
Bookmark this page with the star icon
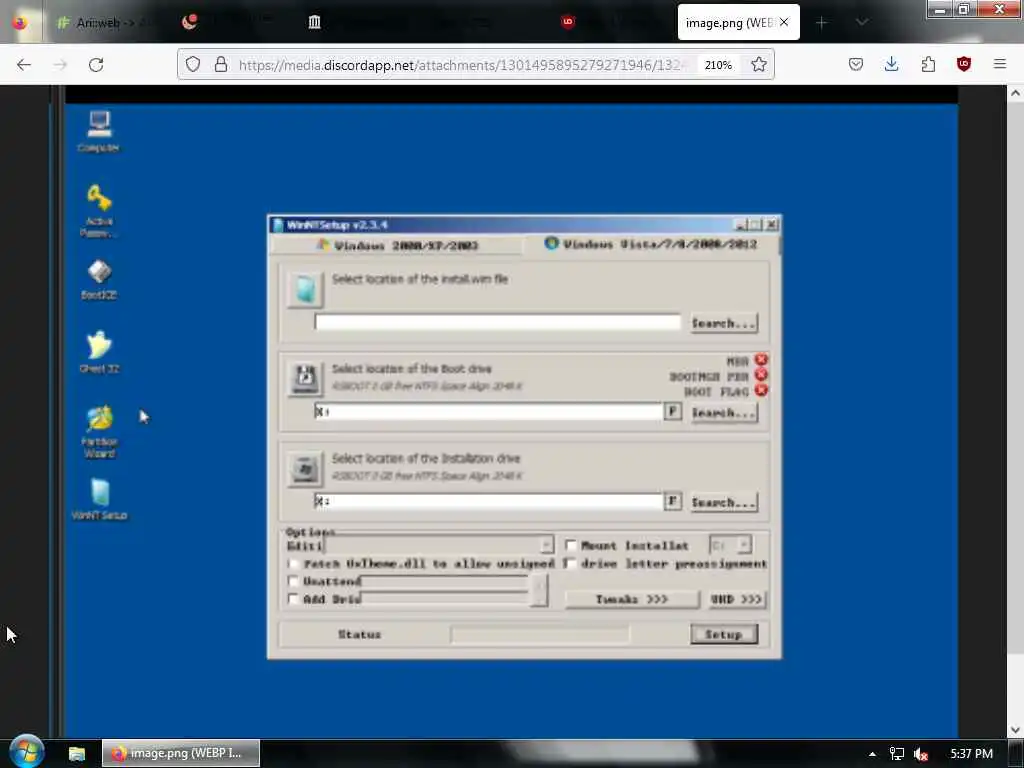point(758,64)
